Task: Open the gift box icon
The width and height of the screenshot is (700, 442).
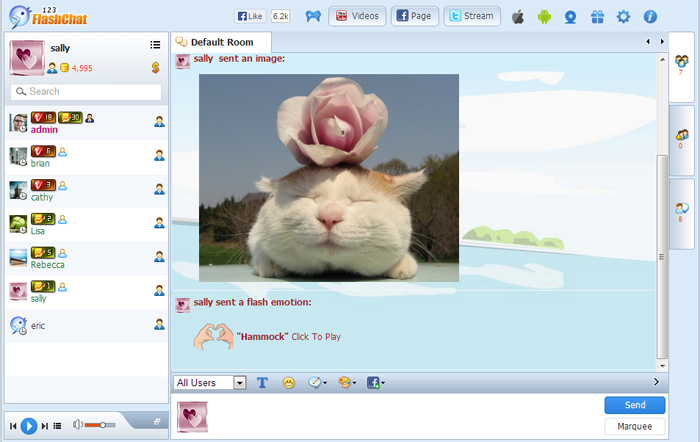Action: 597,17
